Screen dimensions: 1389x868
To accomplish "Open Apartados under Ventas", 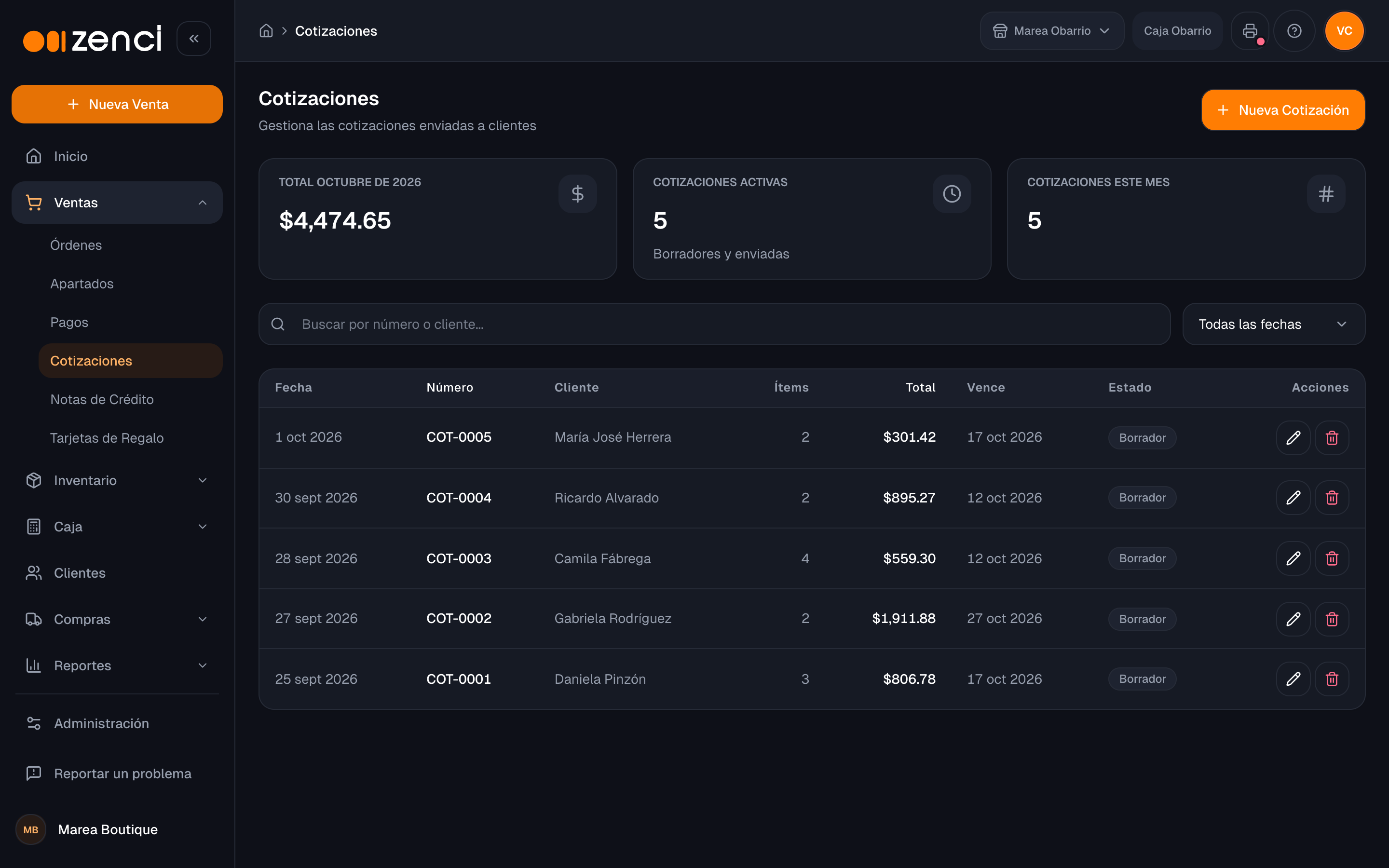I will (x=130, y=284).
